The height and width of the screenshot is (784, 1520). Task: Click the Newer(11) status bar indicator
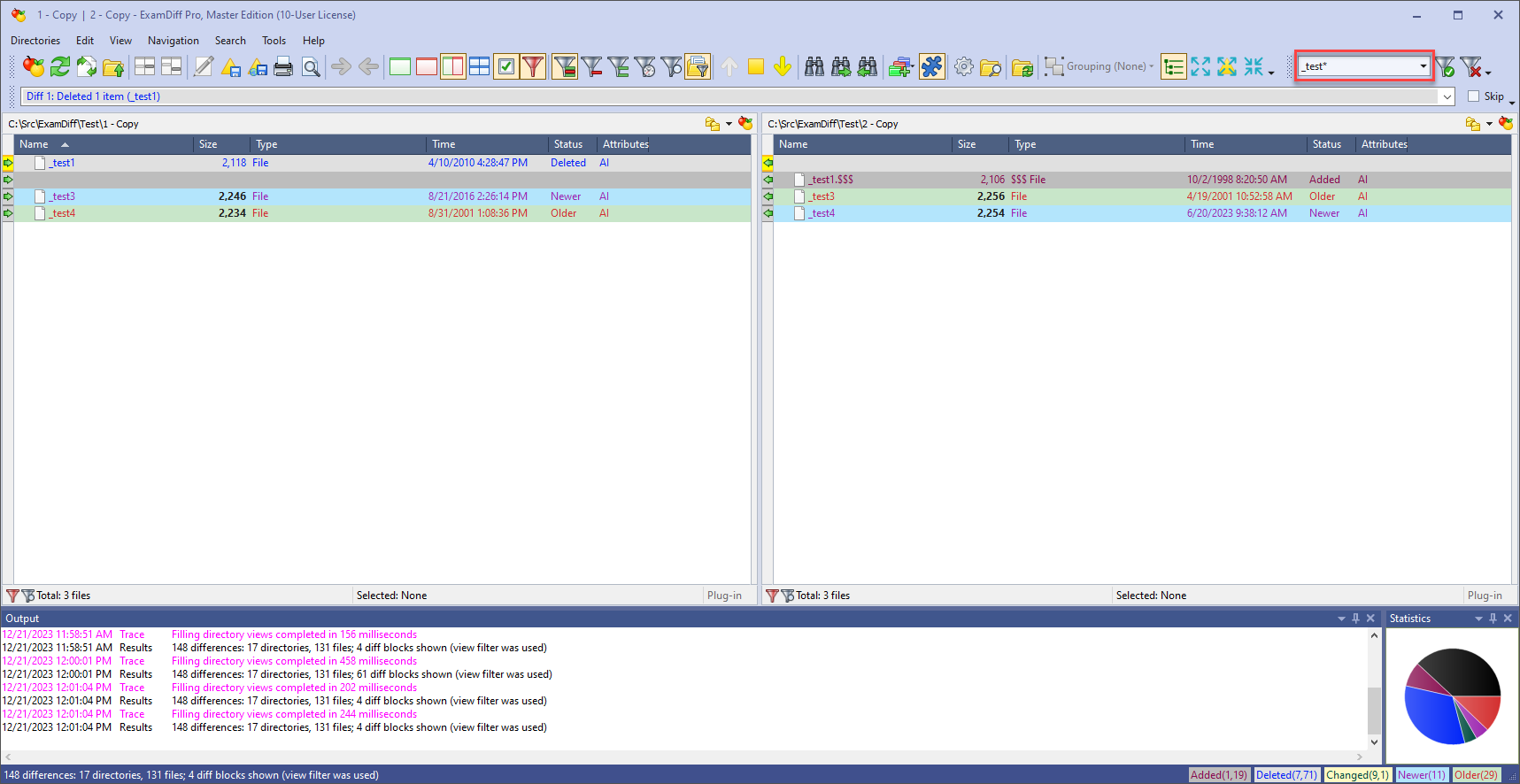(1421, 775)
